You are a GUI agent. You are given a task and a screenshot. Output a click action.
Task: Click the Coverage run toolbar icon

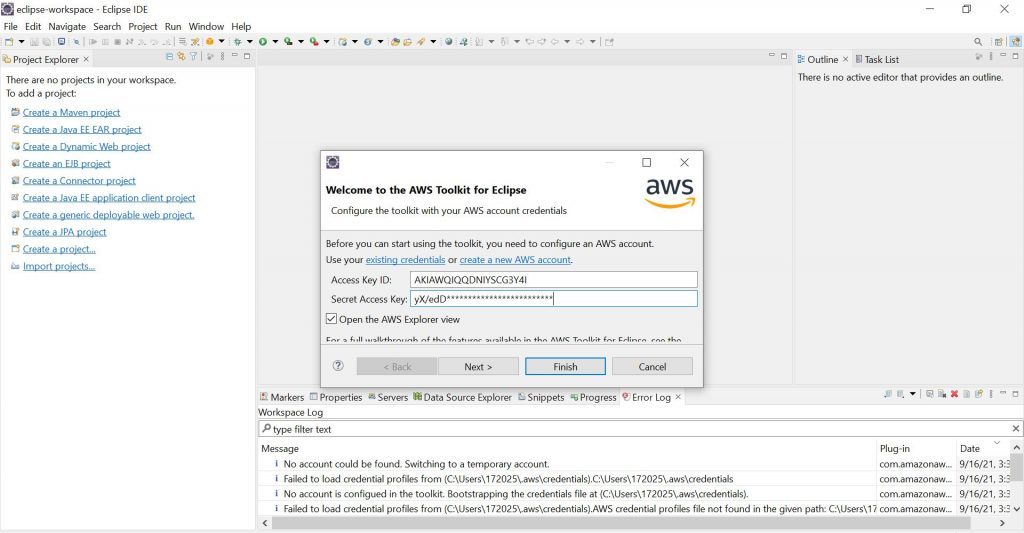tap(288, 41)
